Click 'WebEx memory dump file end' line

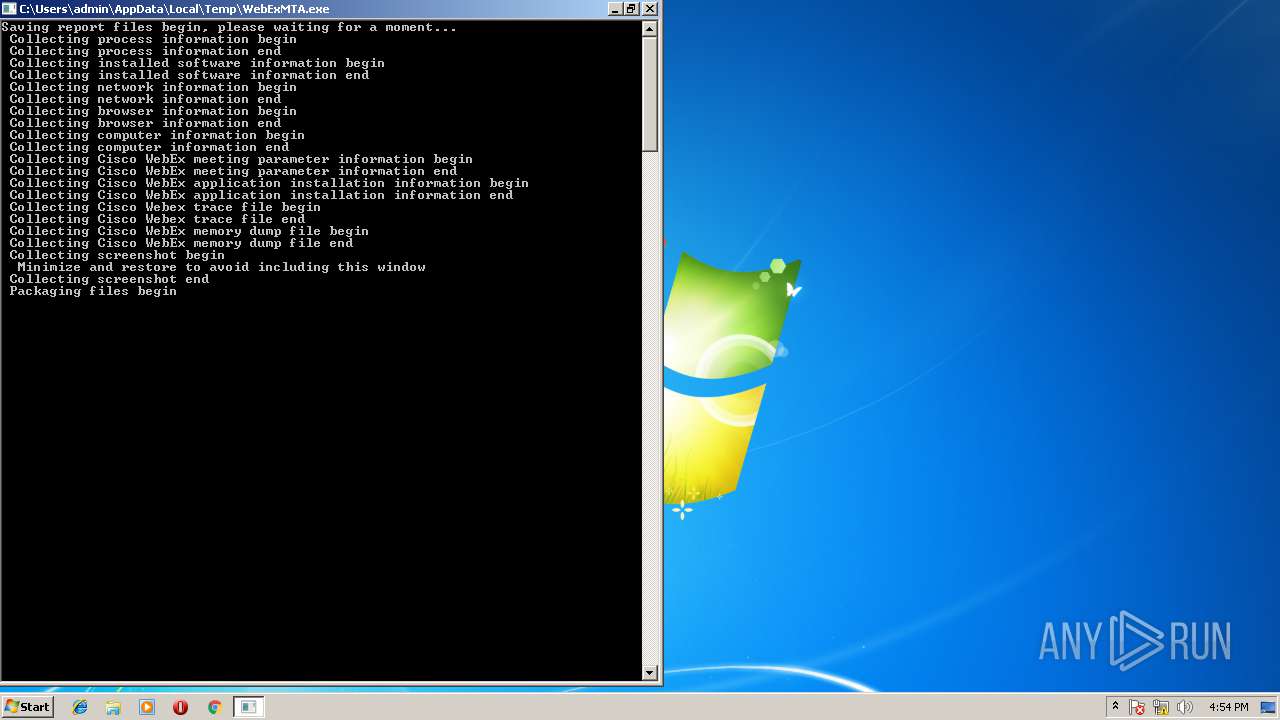click(181, 243)
